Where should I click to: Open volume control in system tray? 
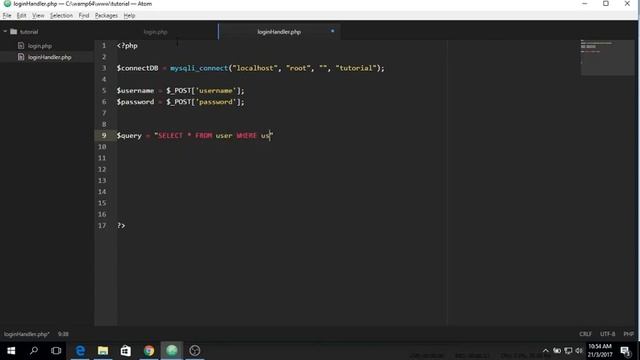click(579, 351)
